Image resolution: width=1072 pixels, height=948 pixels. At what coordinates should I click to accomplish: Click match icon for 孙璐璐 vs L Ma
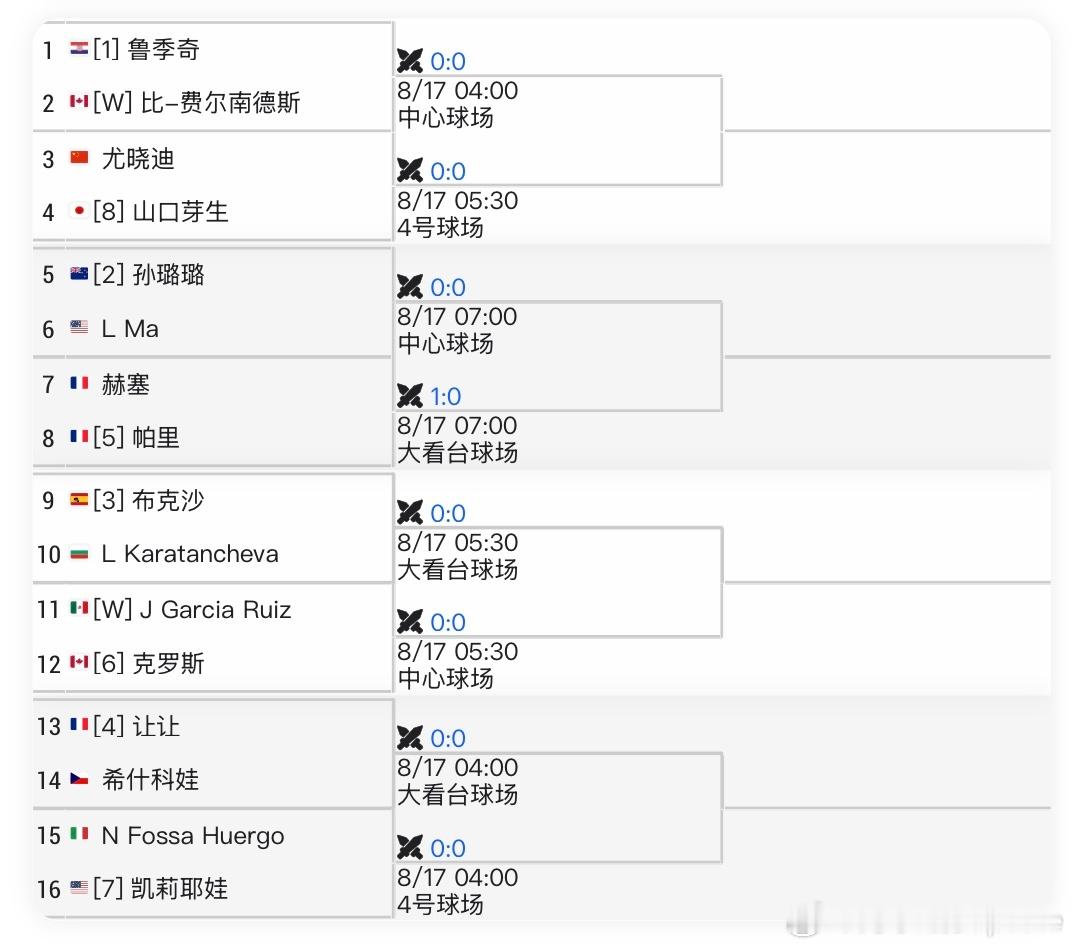point(410,287)
